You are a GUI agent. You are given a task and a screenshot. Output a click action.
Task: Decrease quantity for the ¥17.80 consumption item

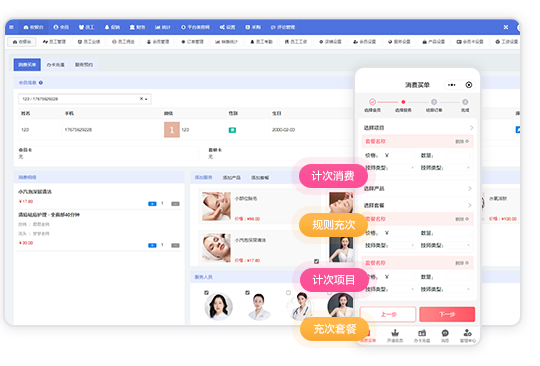tap(175, 204)
